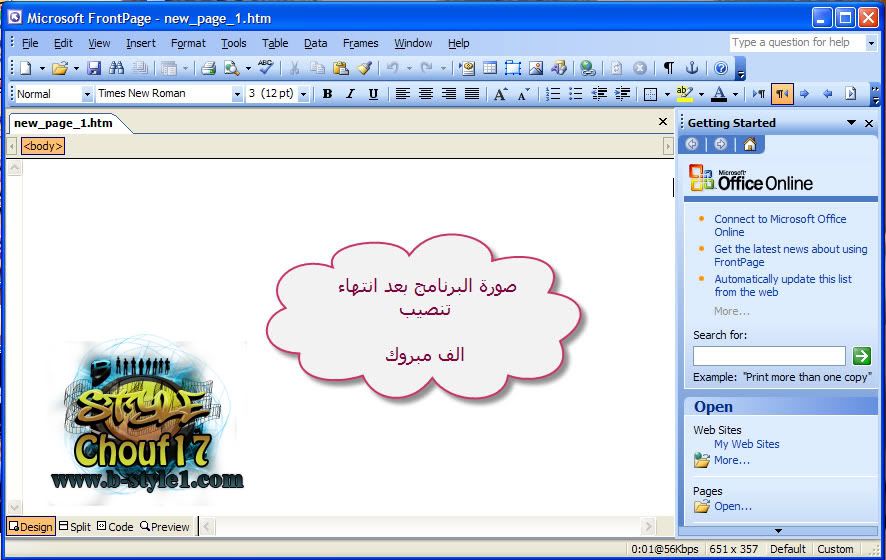Click Get the latest news about FrontPage
The image size is (886, 560).
[791, 255]
